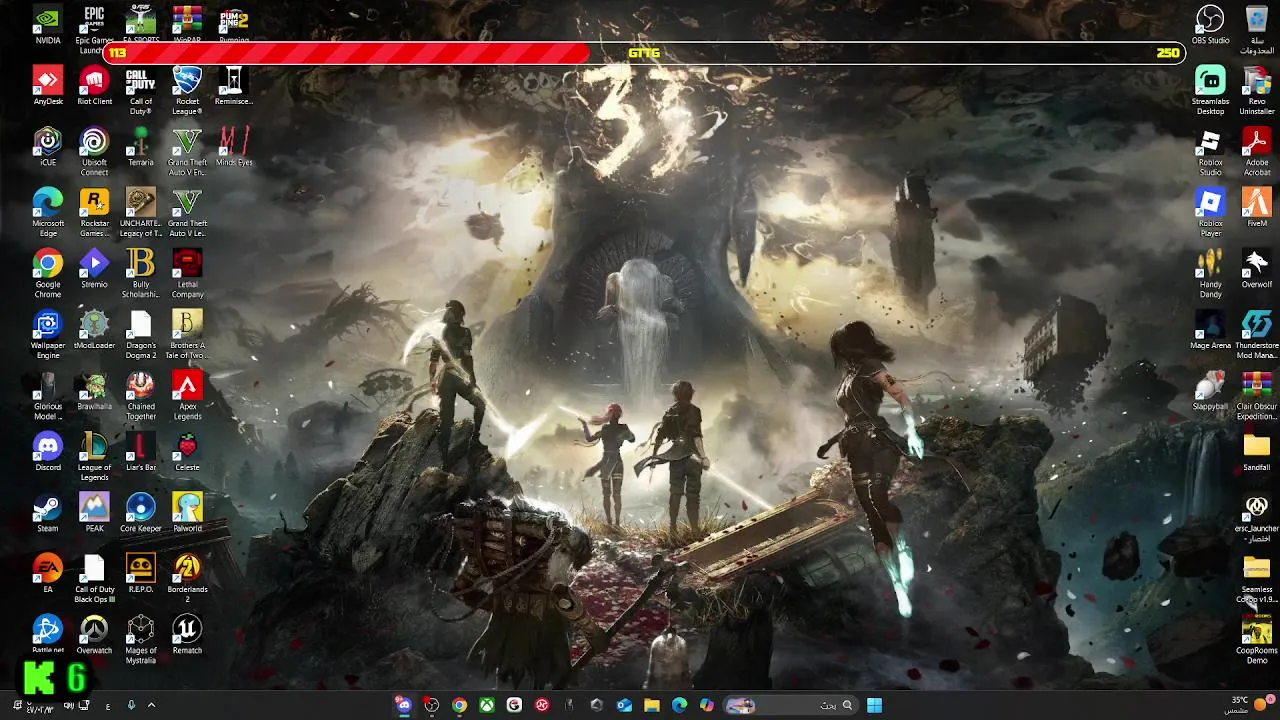Open the Steam desktop shortcut
Screen dimensions: 1280x720
click(x=47, y=513)
